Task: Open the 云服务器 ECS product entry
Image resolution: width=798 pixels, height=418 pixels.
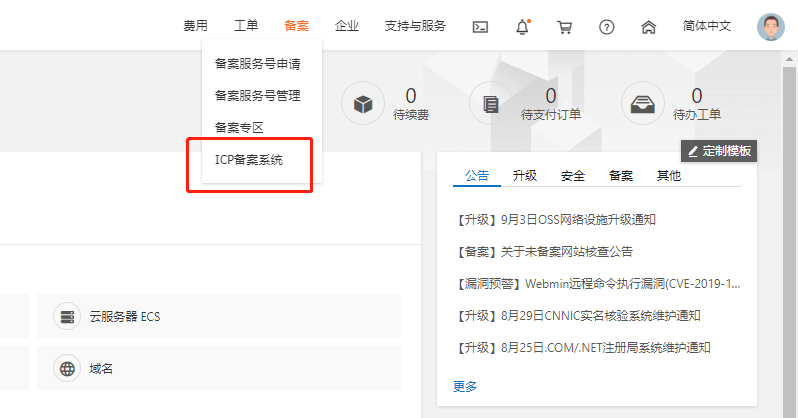Action: click(x=219, y=316)
